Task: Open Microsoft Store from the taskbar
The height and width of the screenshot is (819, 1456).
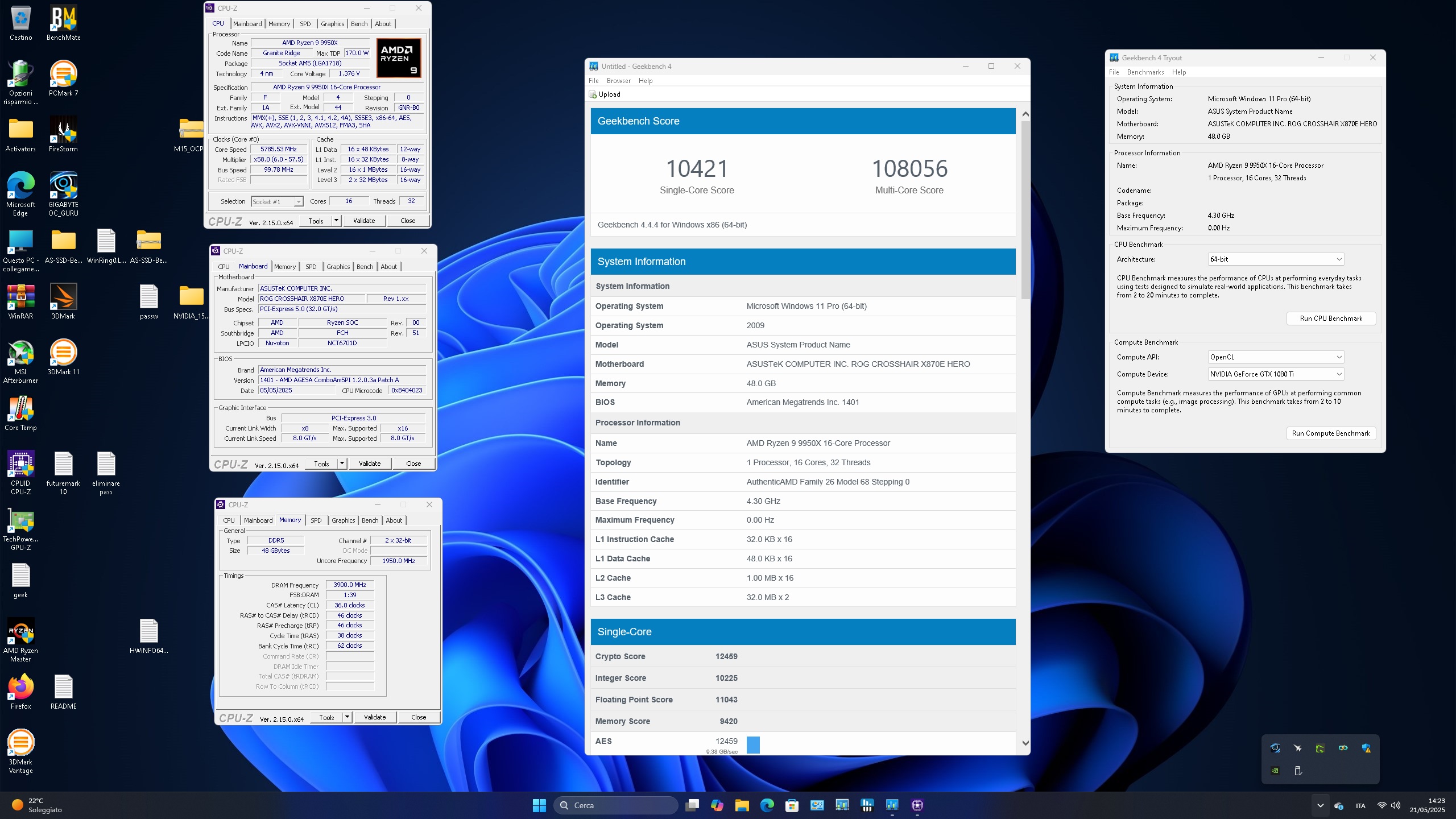Action: pos(792,805)
